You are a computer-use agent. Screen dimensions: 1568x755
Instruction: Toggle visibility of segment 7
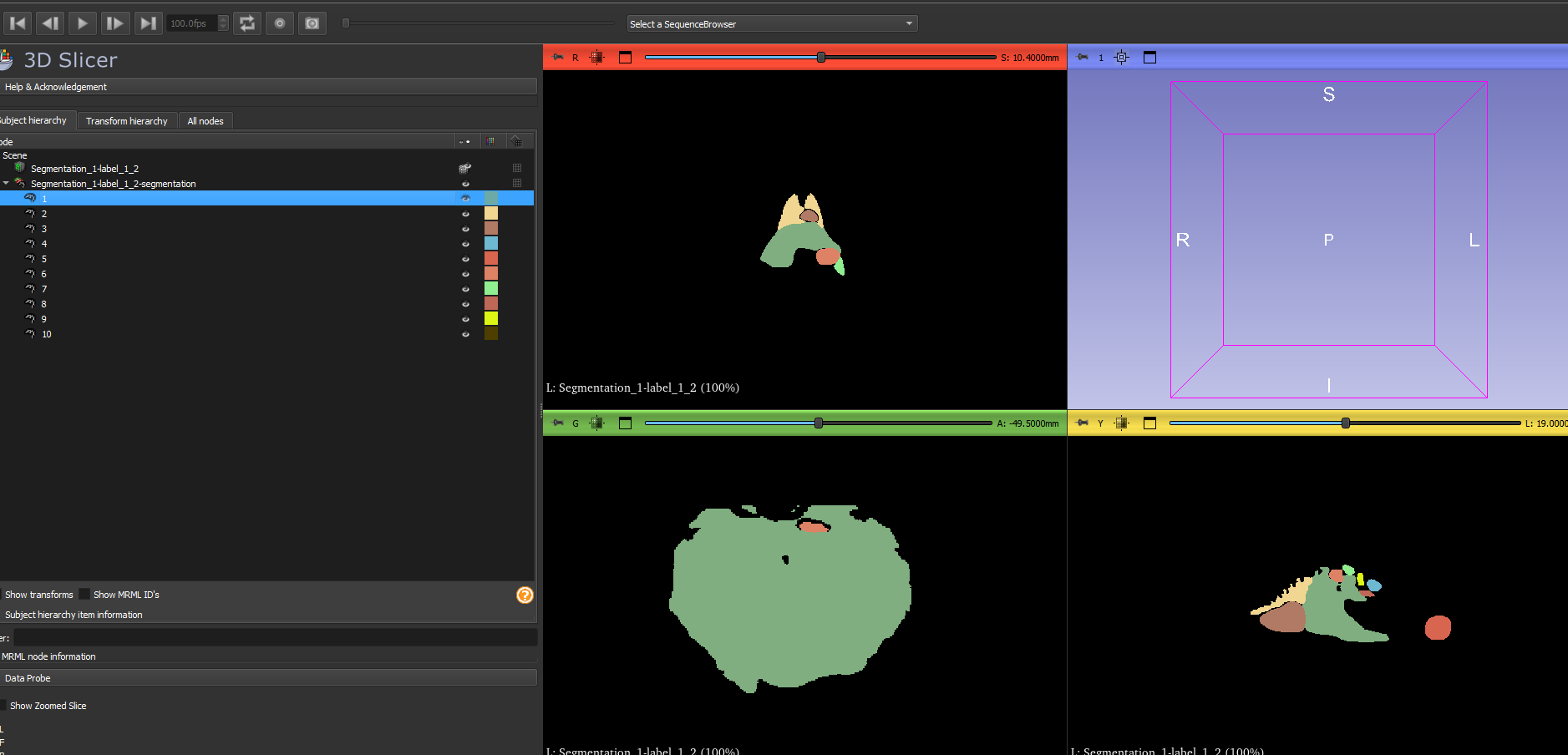(x=465, y=289)
